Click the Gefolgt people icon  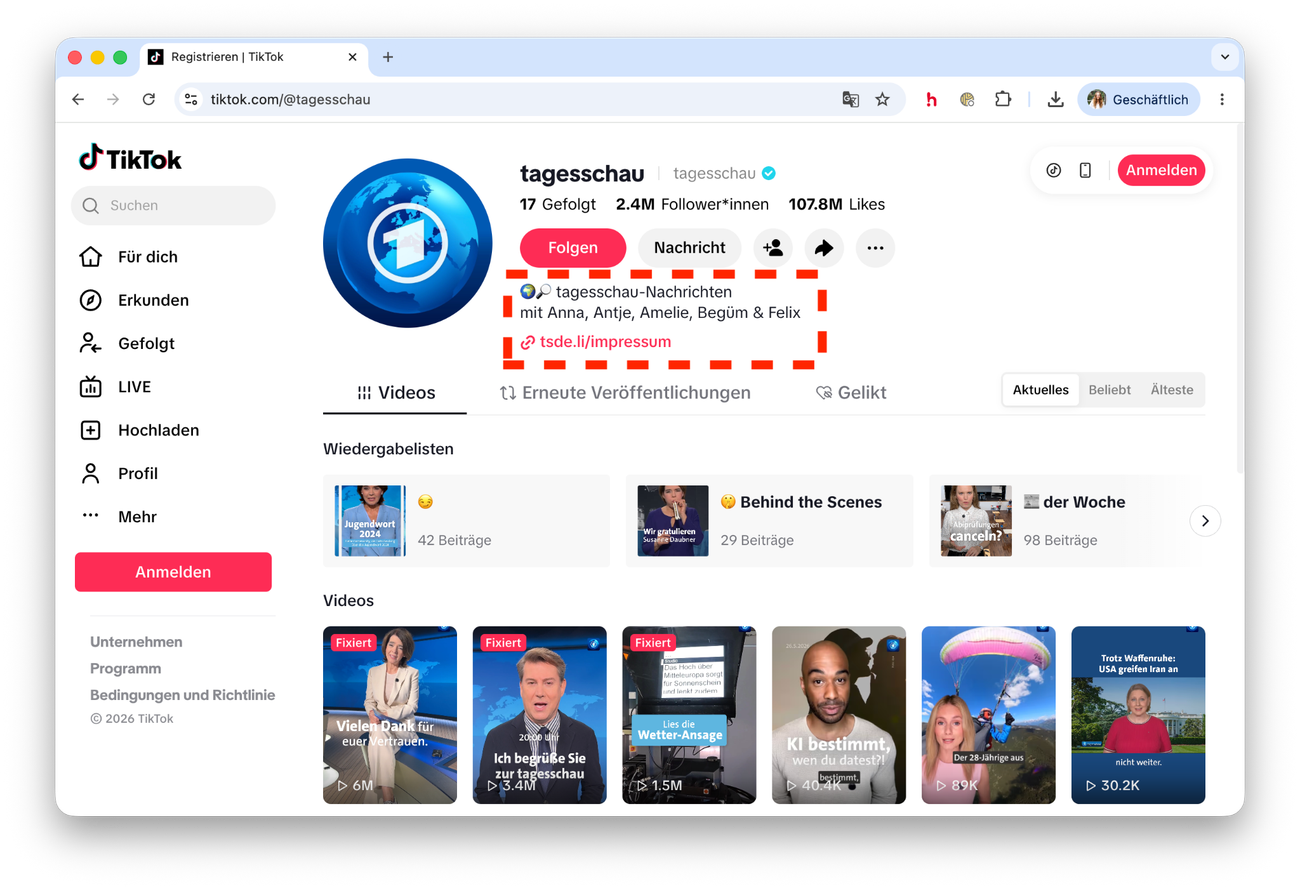point(91,343)
